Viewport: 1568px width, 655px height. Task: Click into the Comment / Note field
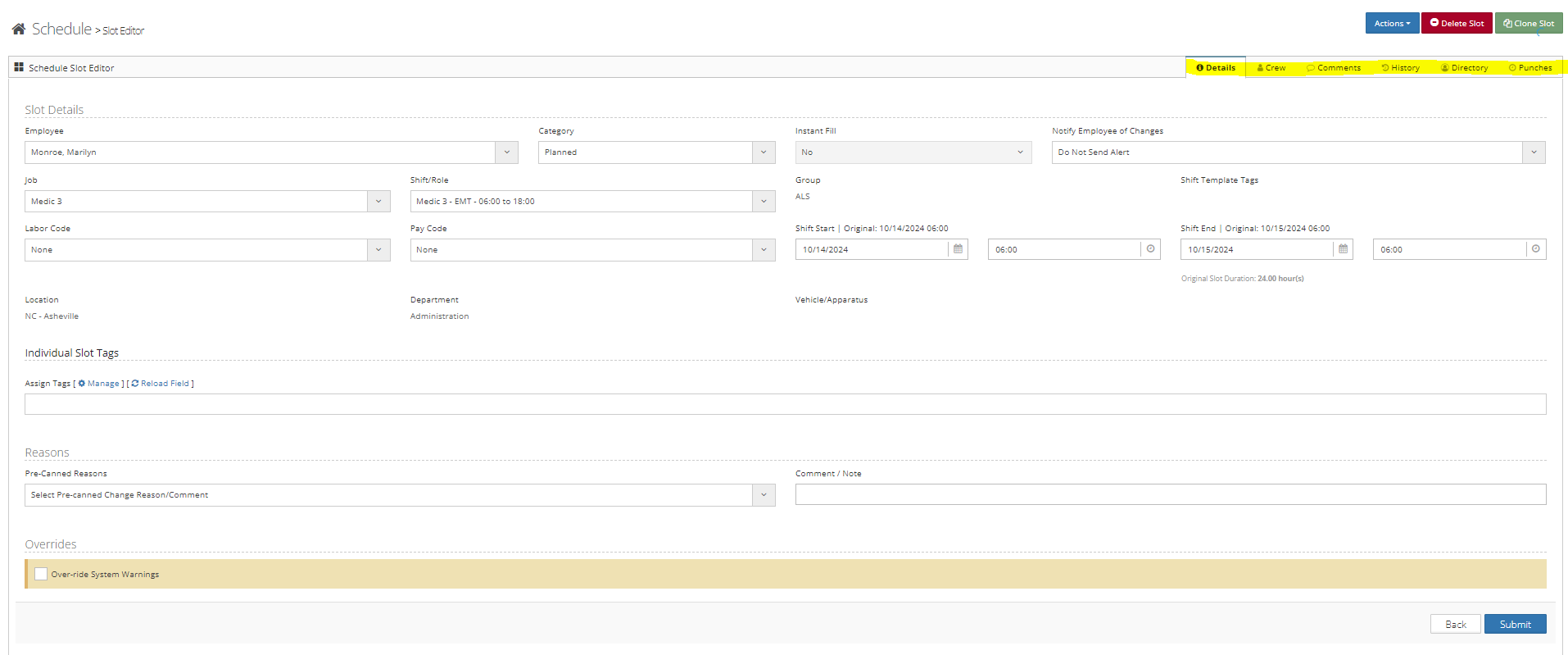pyautogui.click(x=1170, y=494)
